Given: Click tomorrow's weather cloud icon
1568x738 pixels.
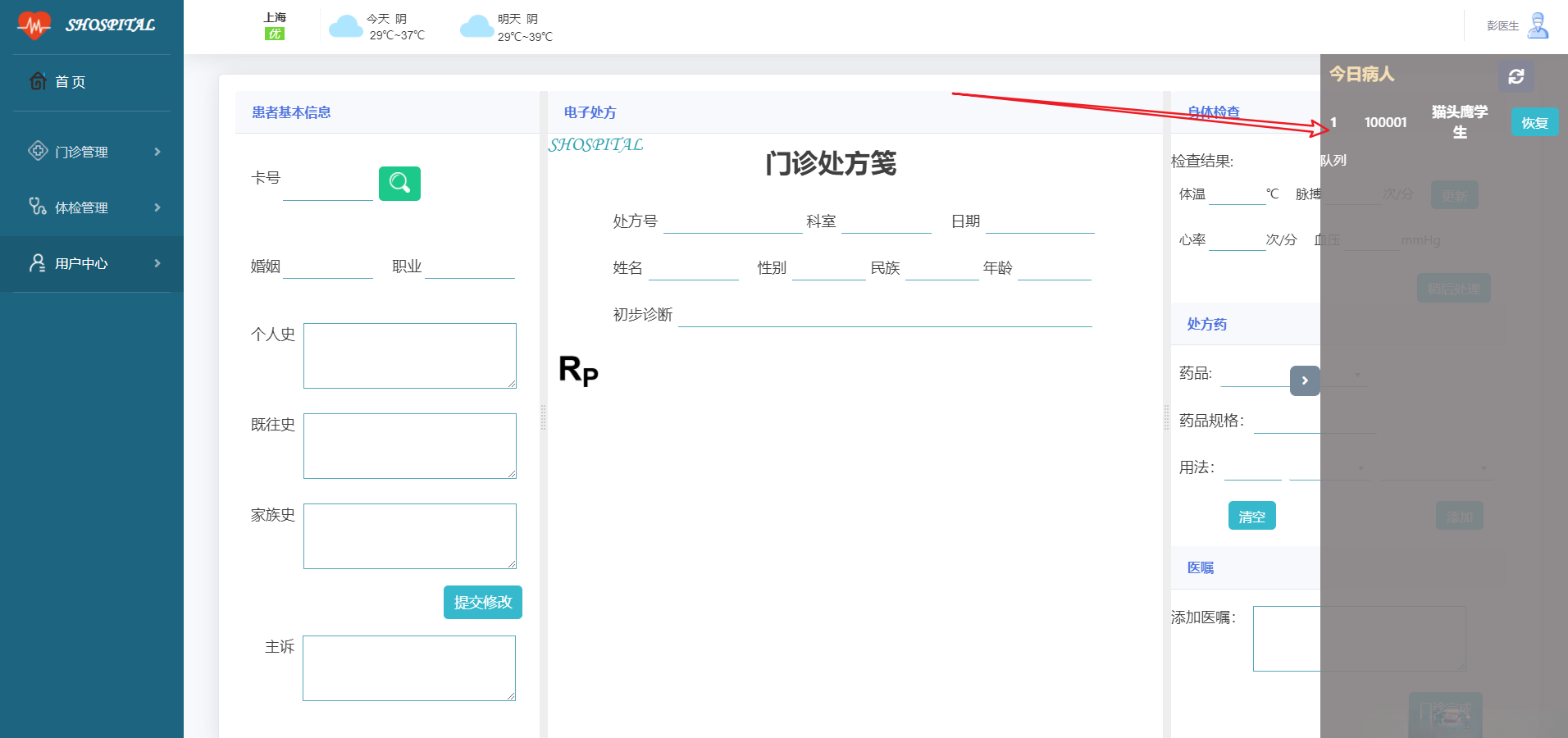Looking at the screenshot, I should 476,27.
